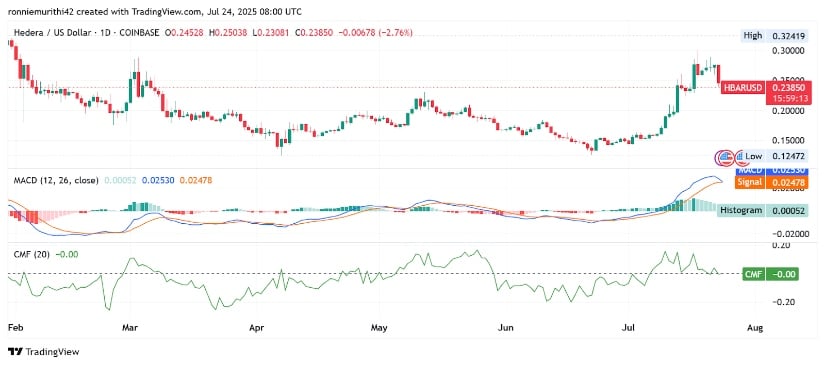Click the green CMF axis label
The height and width of the screenshot is (365, 825).
(x=753, y=273)
